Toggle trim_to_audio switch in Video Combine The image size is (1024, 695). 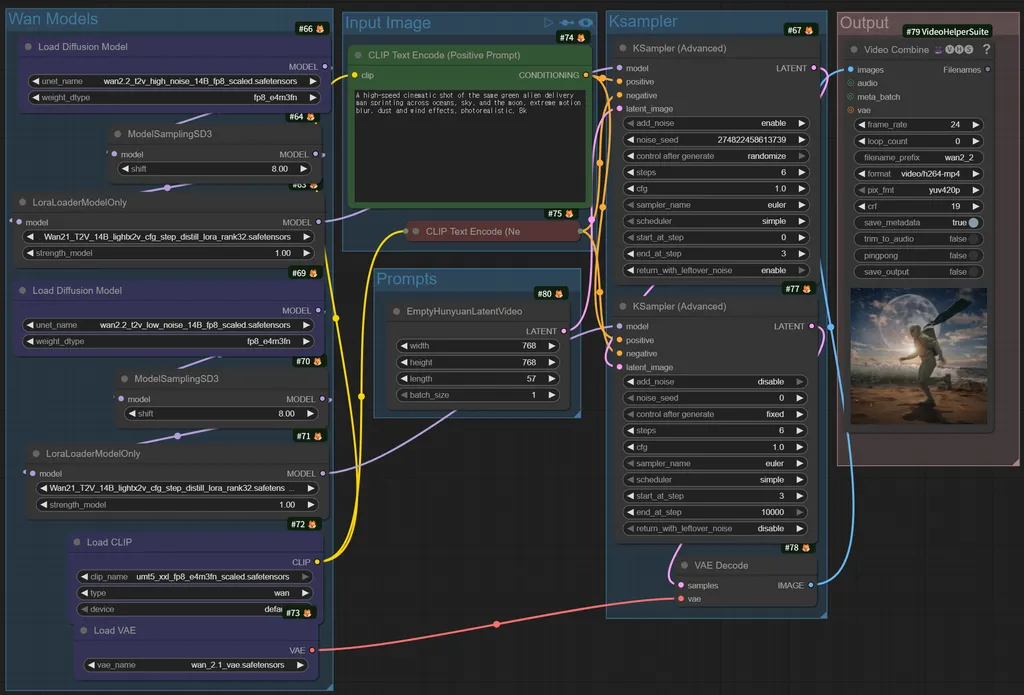(973, 239)
